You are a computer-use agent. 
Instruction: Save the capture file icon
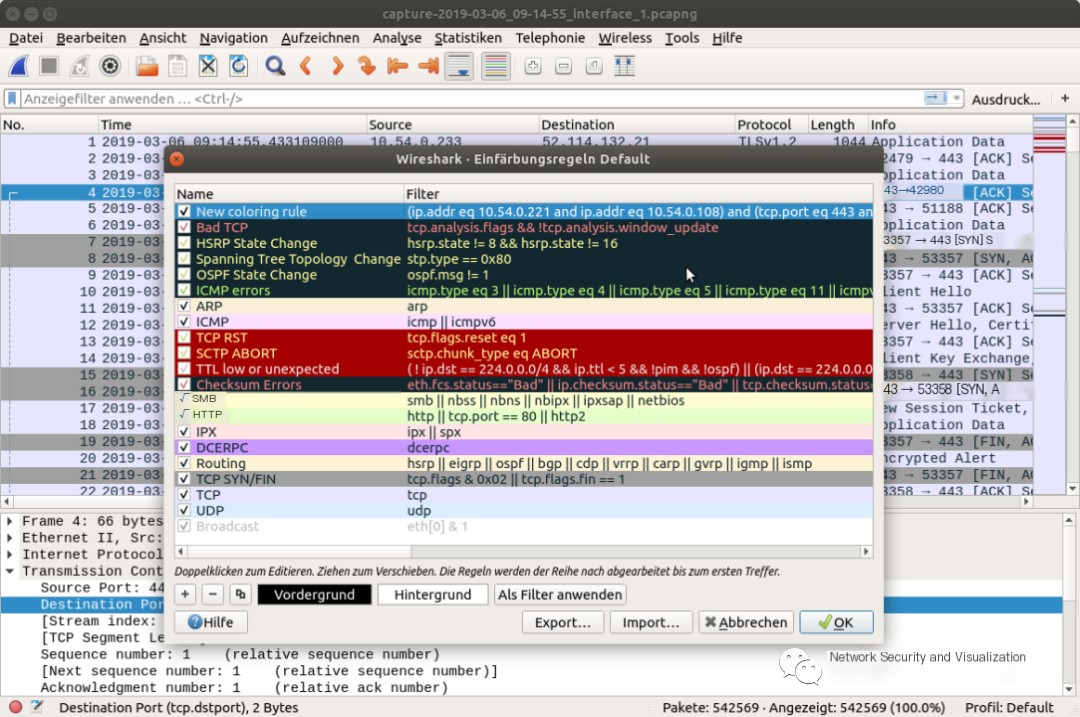[177, 66]
